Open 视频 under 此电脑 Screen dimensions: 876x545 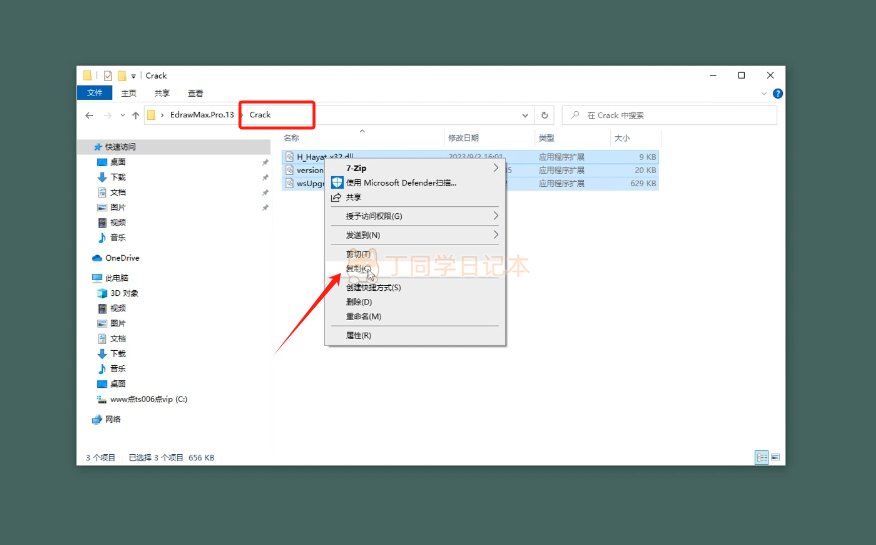[x=117, y=308]
